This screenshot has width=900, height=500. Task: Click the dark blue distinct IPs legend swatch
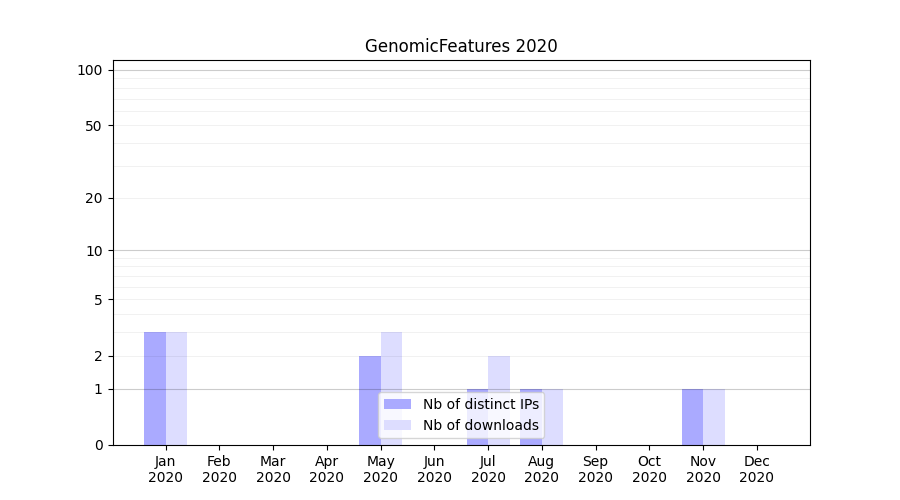coord(397,404)
